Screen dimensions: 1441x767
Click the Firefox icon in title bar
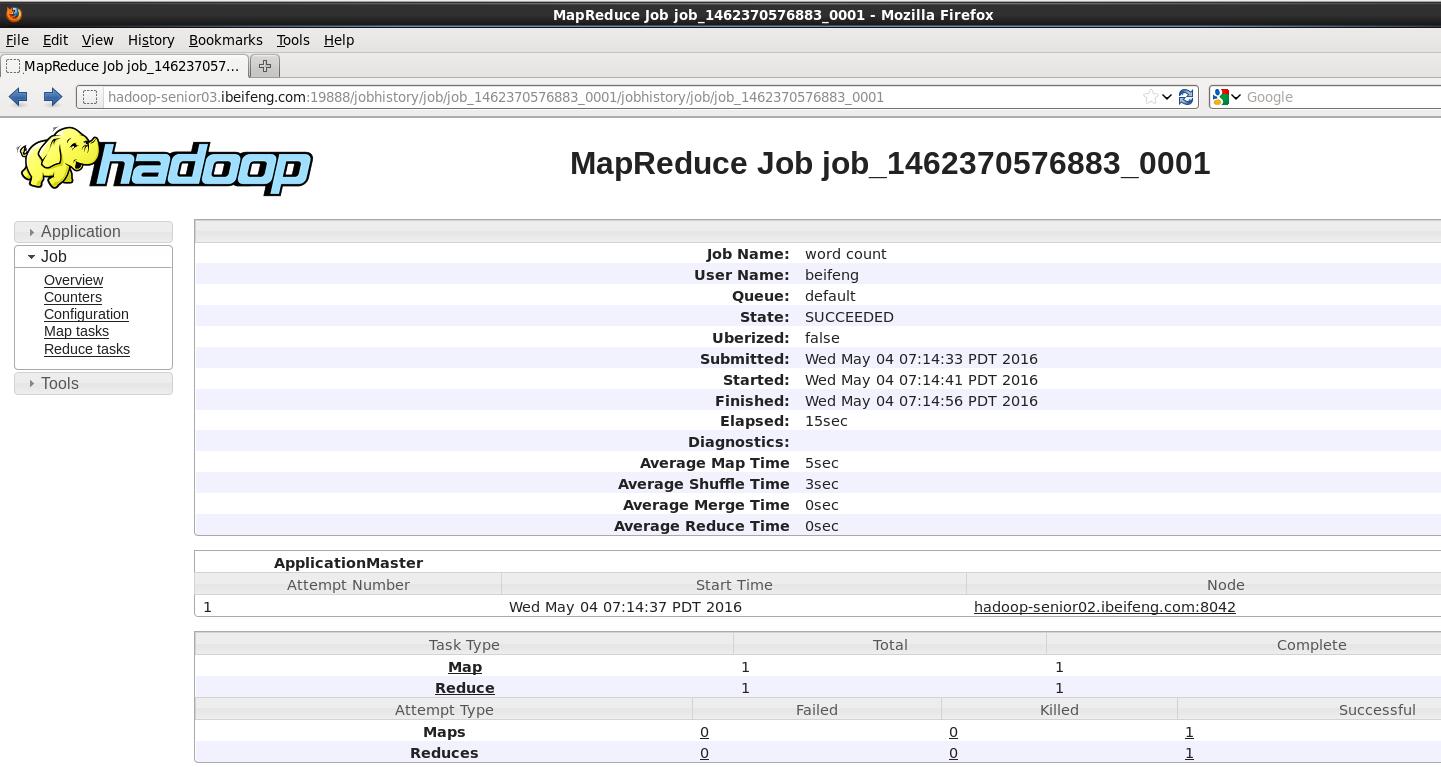(x=13, y=14)
